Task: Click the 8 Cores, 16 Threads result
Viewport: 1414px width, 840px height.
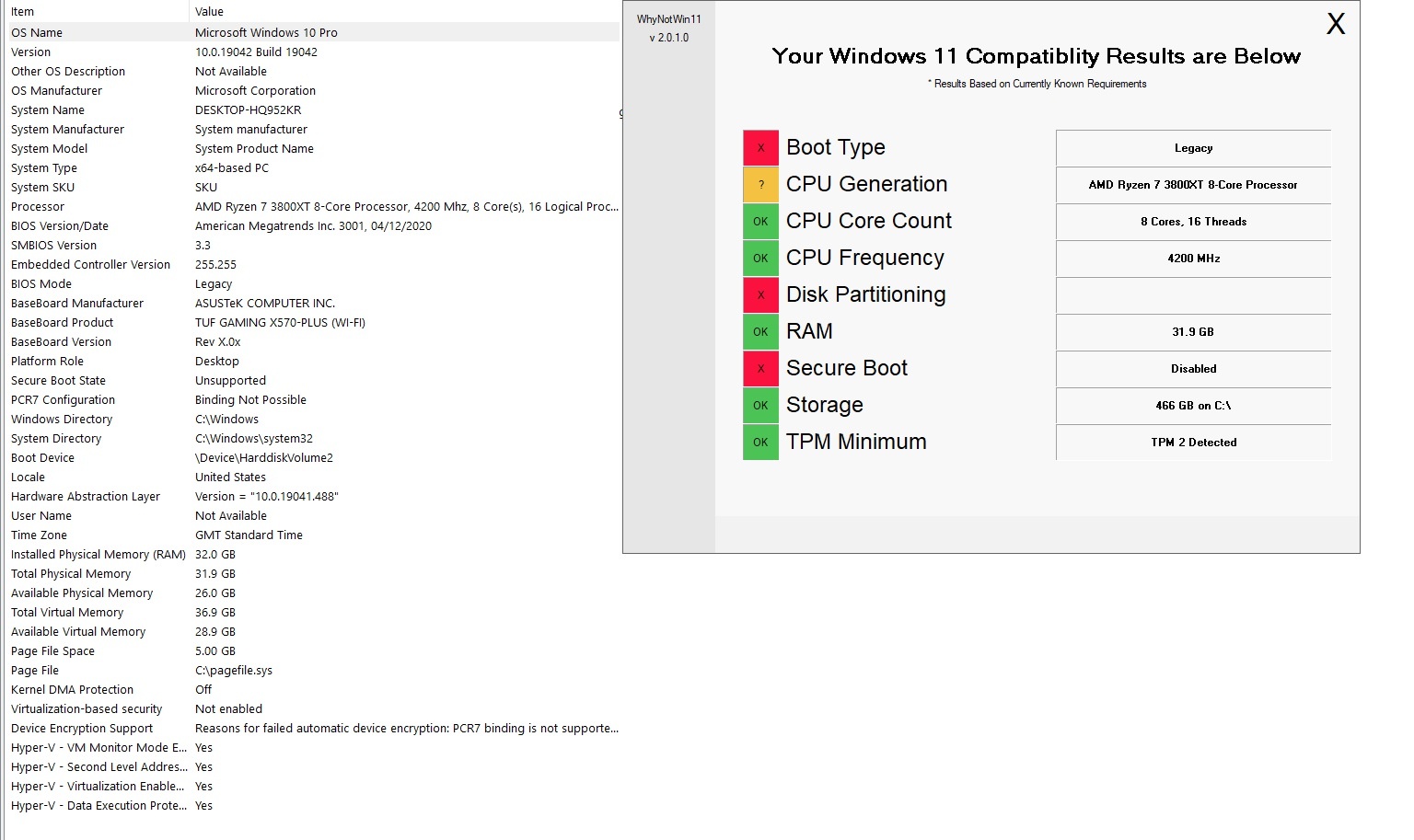Action: (1193, 222)
